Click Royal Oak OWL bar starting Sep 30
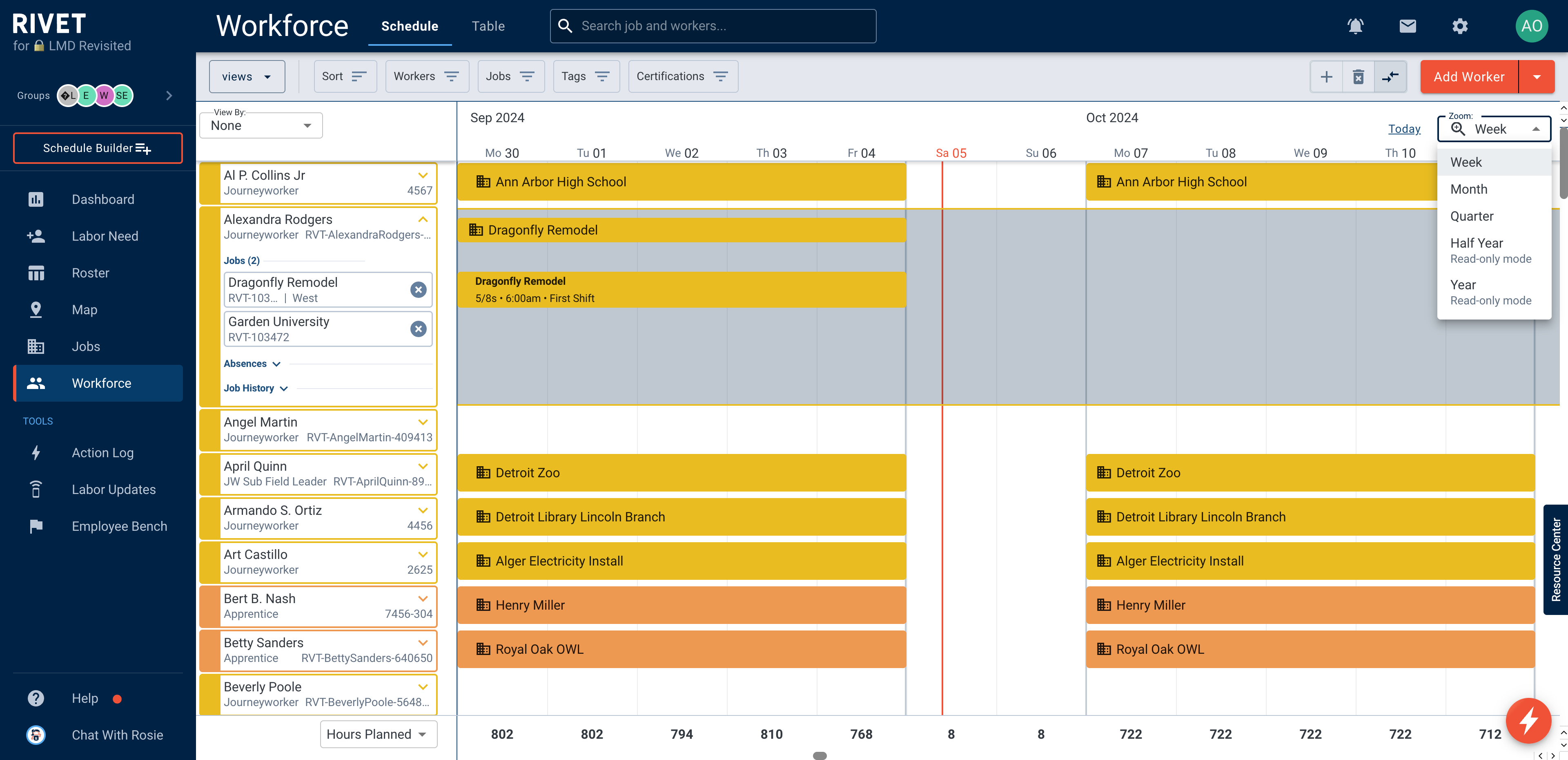 coord(682,649)
